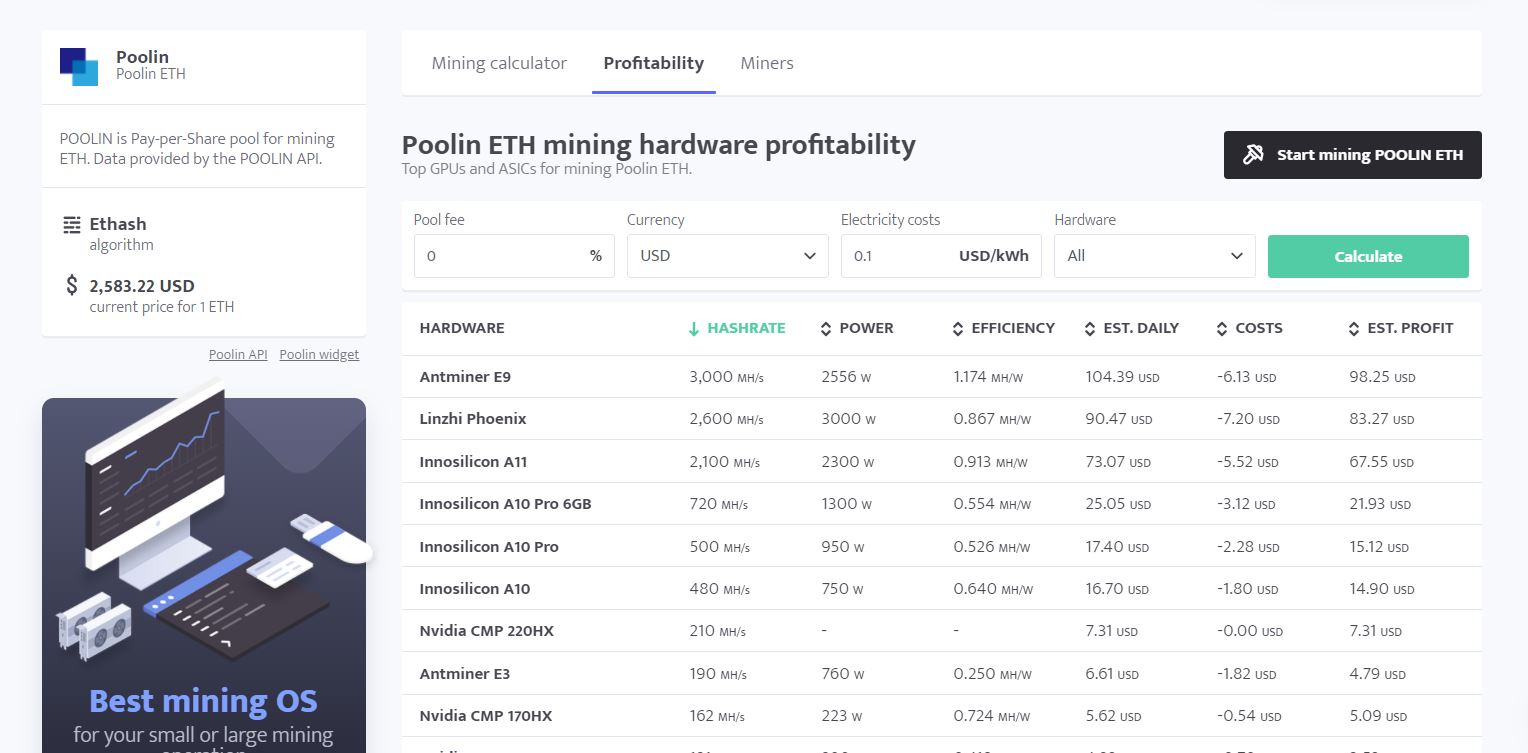Click the 3000 W power value

pos(848,419)
